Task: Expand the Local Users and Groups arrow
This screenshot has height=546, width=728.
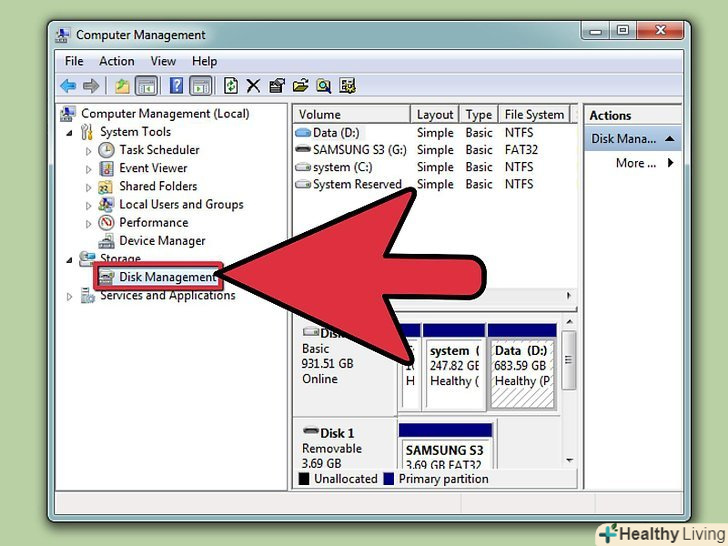Action: [88, 206]
